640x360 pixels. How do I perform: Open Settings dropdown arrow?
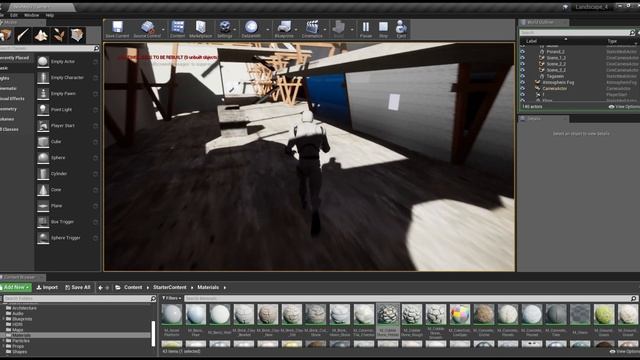(234, 29)
